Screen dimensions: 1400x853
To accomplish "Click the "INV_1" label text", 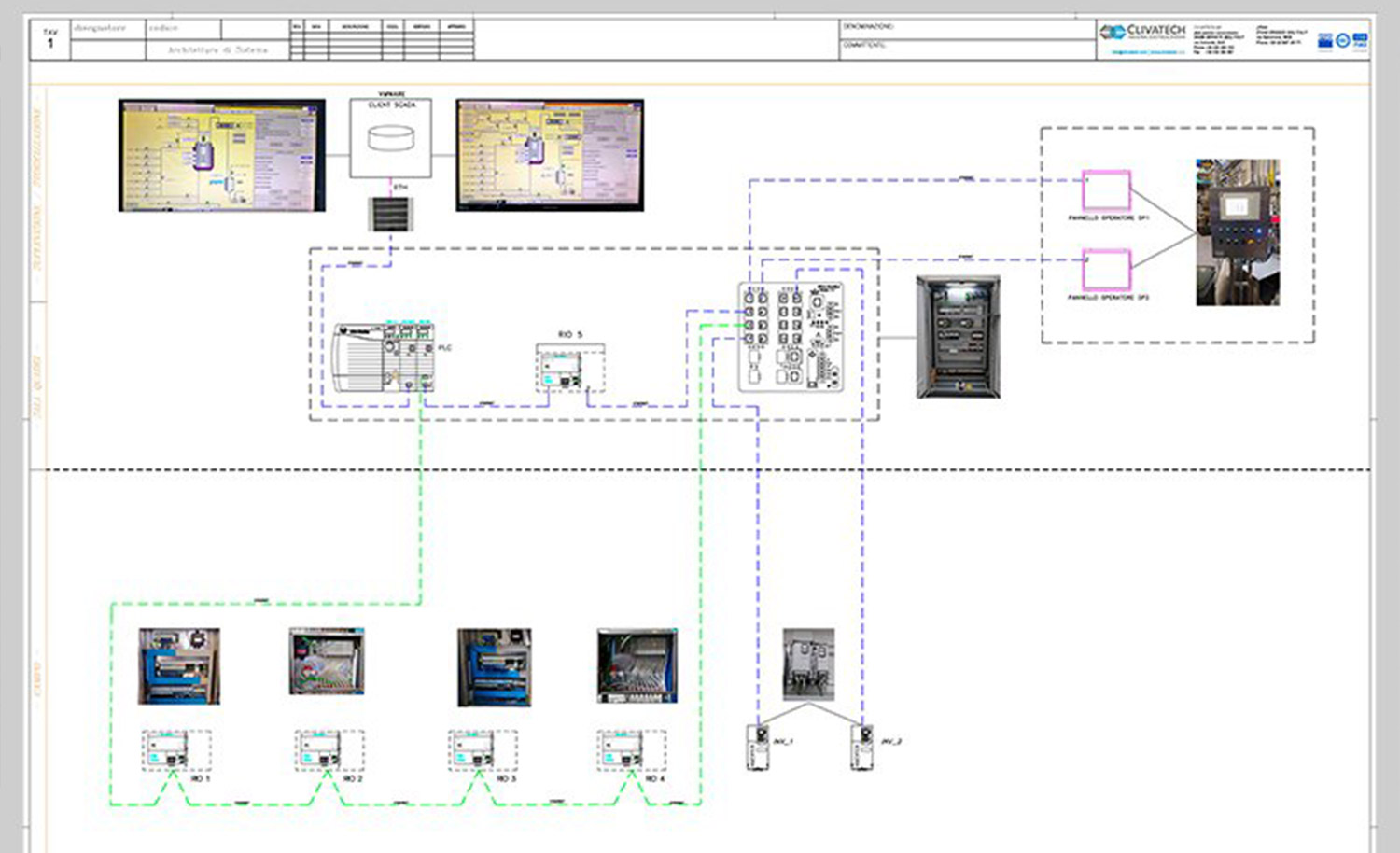I will [x=783, y=741].
